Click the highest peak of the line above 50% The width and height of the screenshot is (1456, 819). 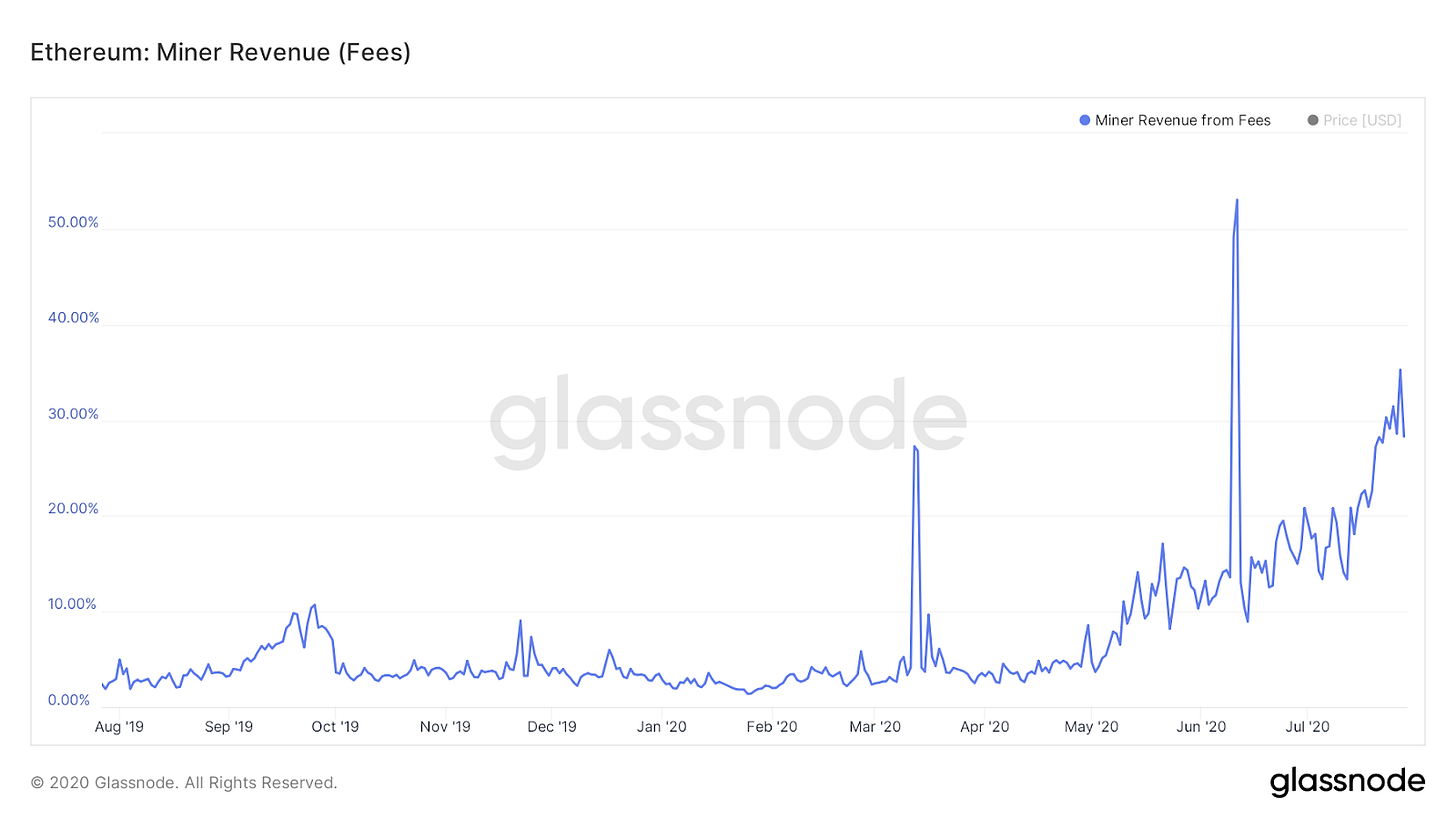[1237, 200]
